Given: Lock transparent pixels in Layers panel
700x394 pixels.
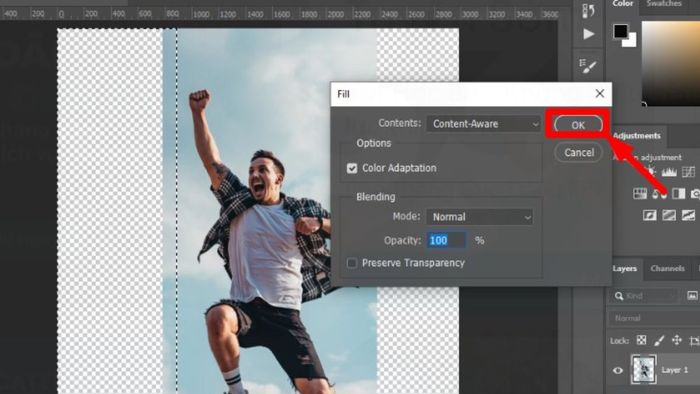Looking at the screenshot, I should 642,340.
